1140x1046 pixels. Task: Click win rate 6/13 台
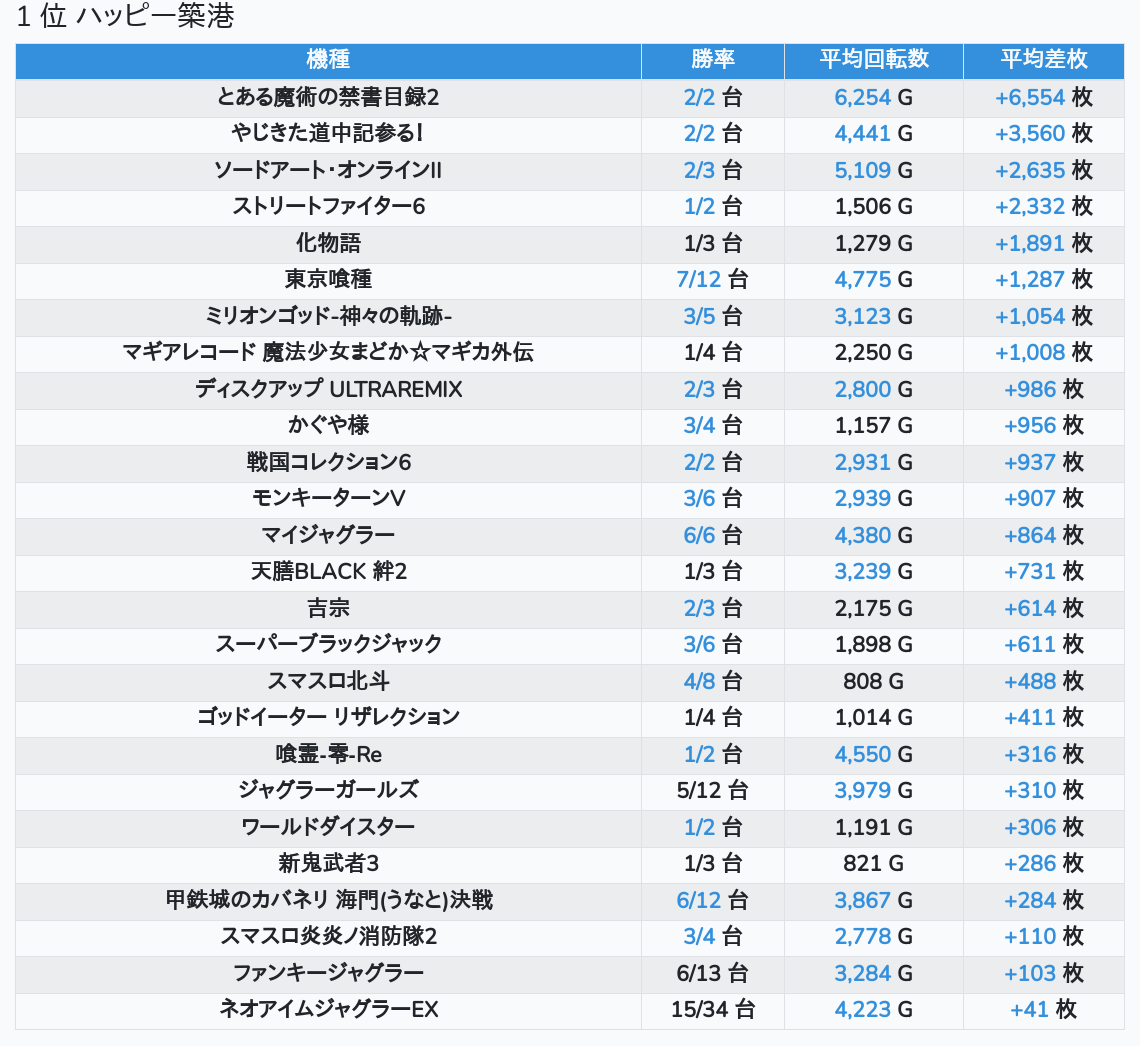[x=712, y=973]
